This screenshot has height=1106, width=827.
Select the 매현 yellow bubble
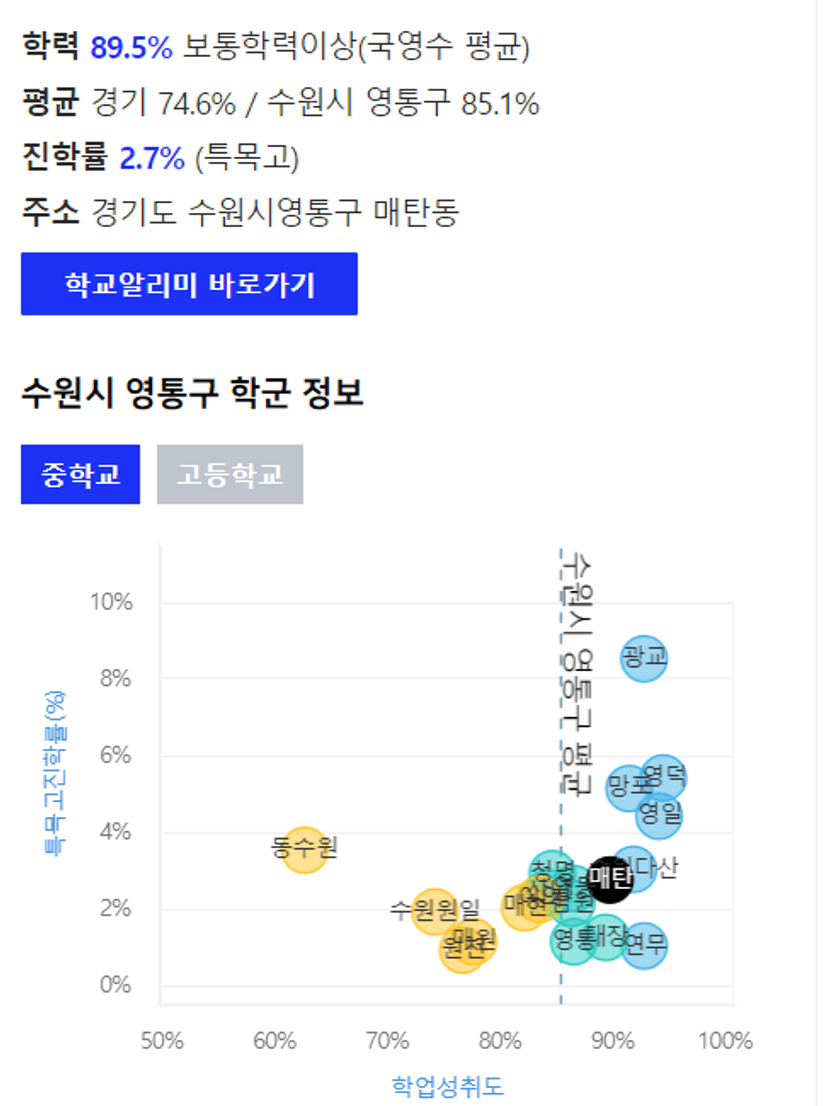[524, 906]
